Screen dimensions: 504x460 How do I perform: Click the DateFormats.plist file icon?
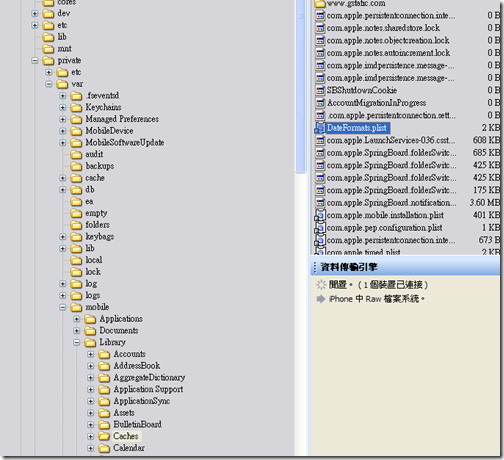[320, 128]
